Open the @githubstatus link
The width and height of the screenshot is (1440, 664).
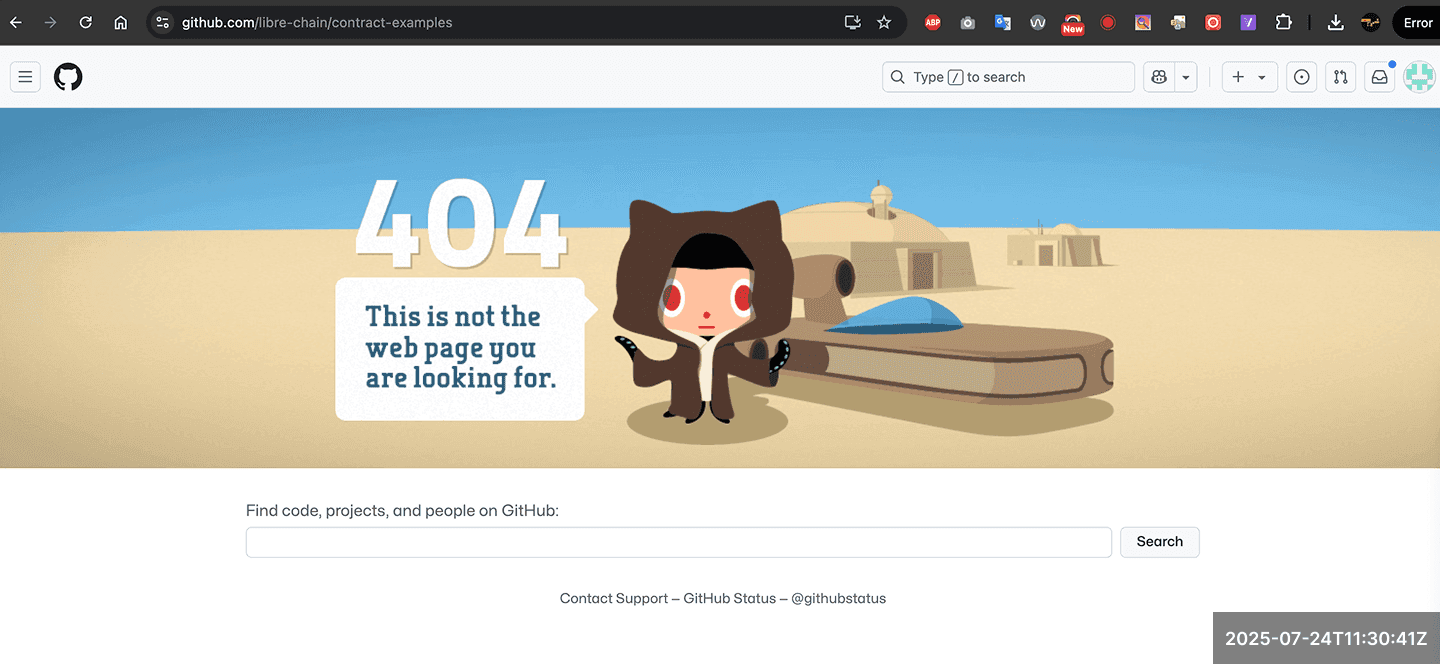coord(838,598)
